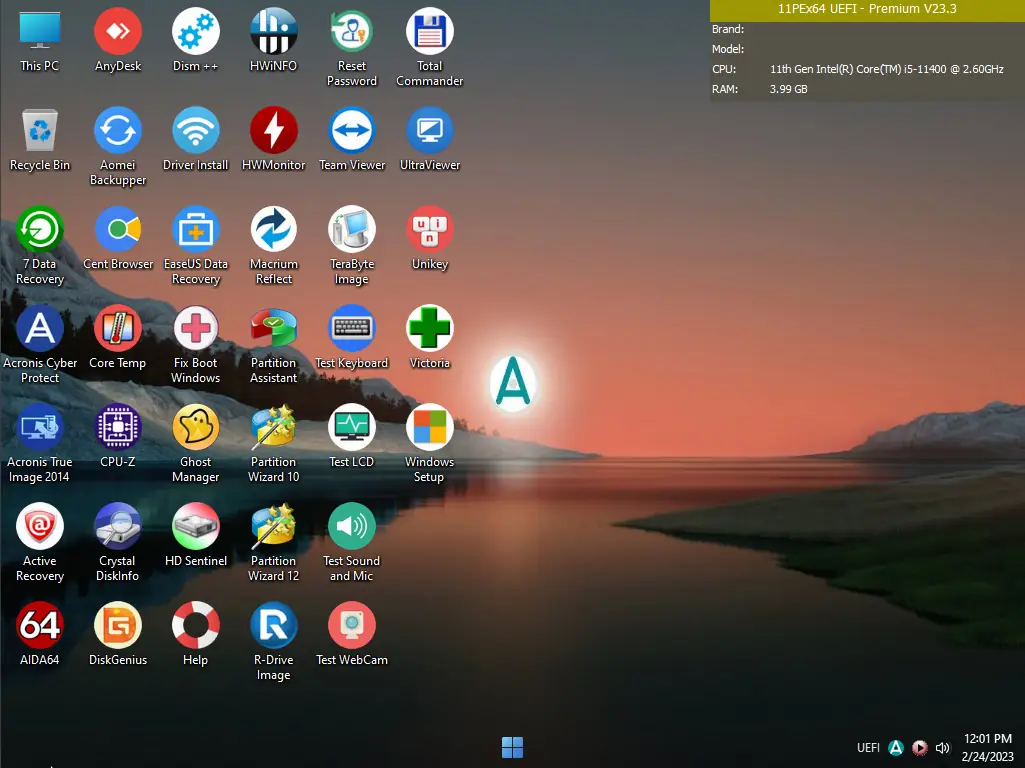
Task: Click the 11PEx64 UEFI Premium V23.3 header
Action: [x=867, y=10]
